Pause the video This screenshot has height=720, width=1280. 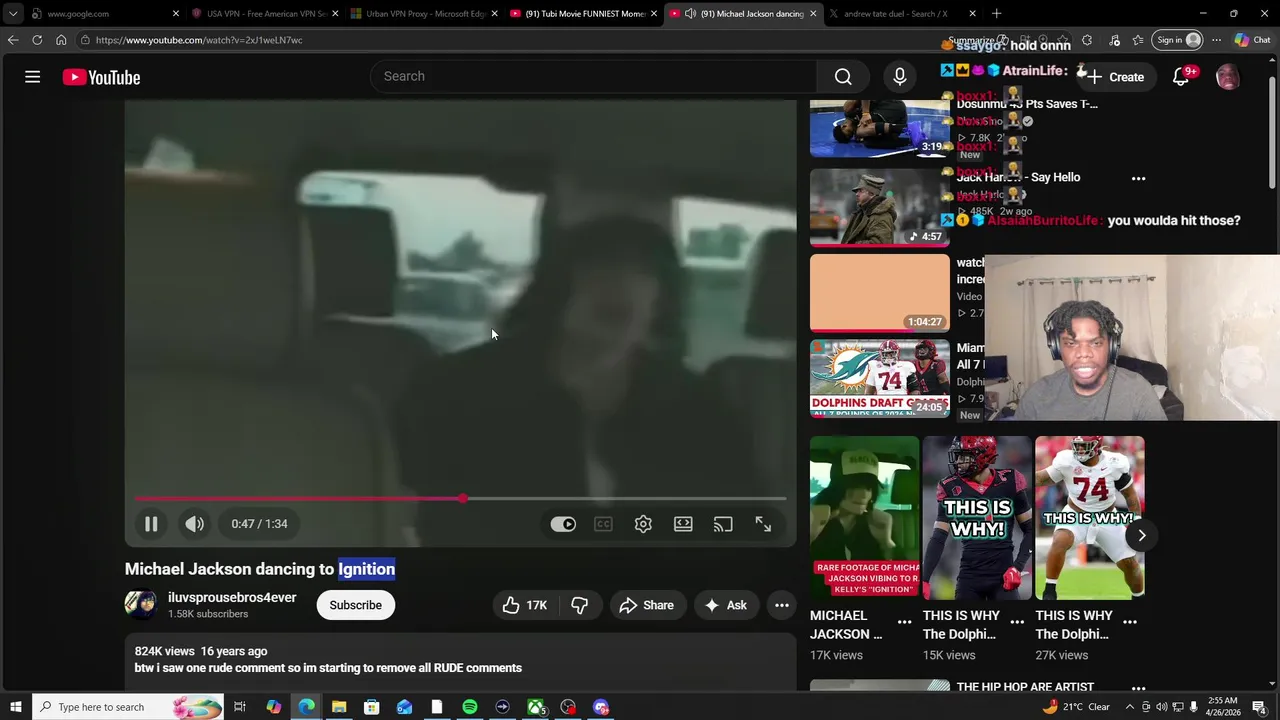pos(151,524)
